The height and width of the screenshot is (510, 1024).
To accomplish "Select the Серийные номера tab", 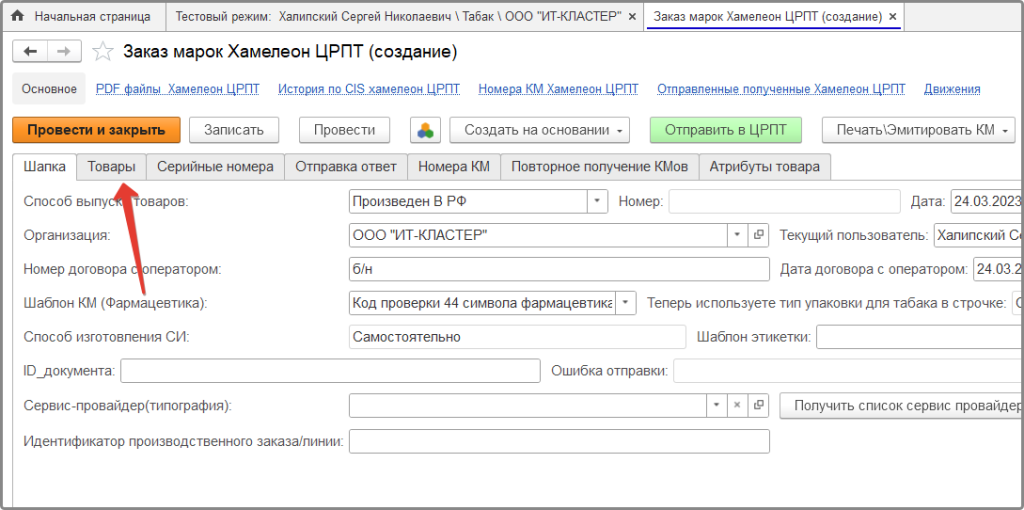I will [215, 167].
